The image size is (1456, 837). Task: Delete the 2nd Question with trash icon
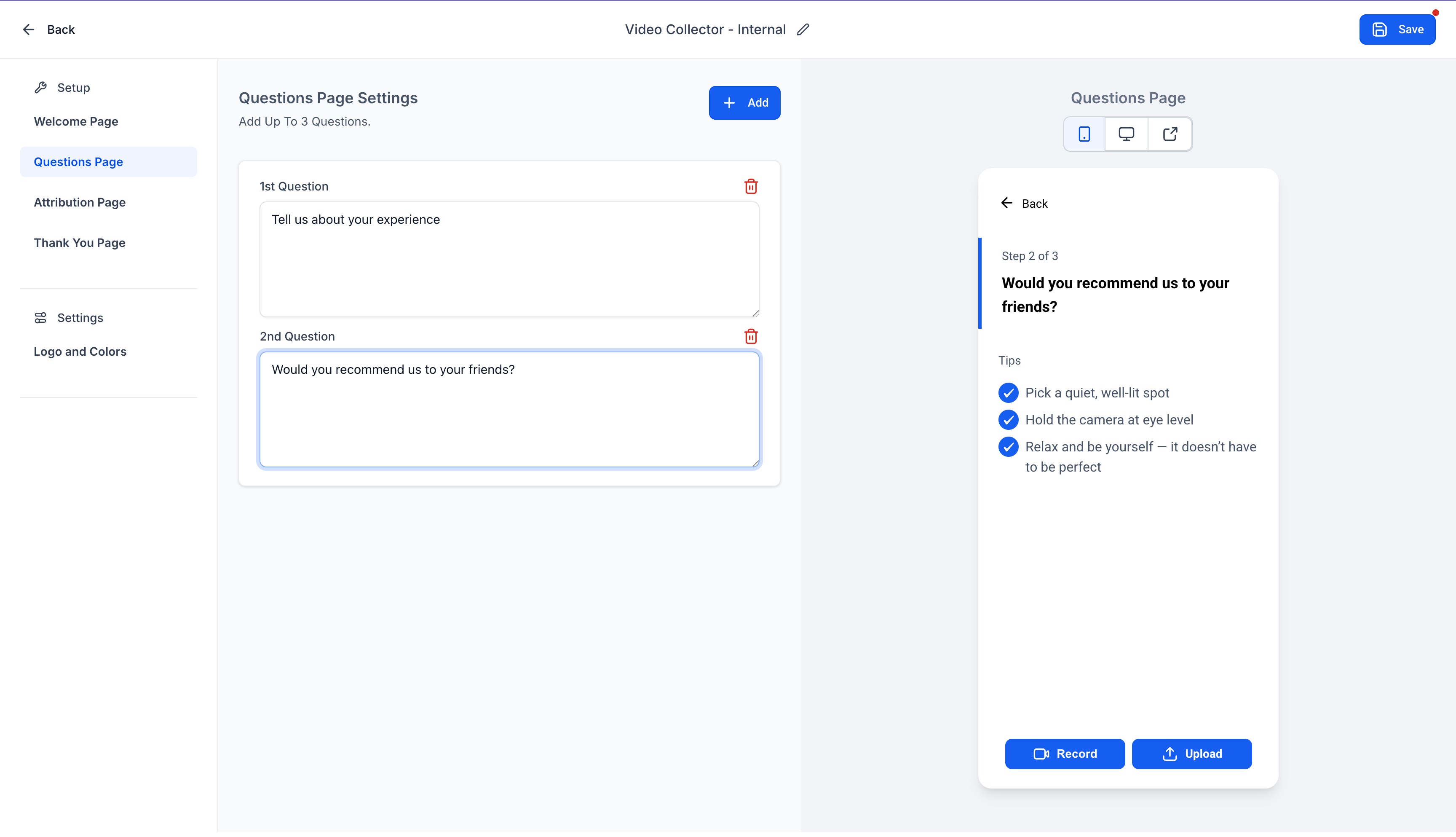click(x=750, y=336)
